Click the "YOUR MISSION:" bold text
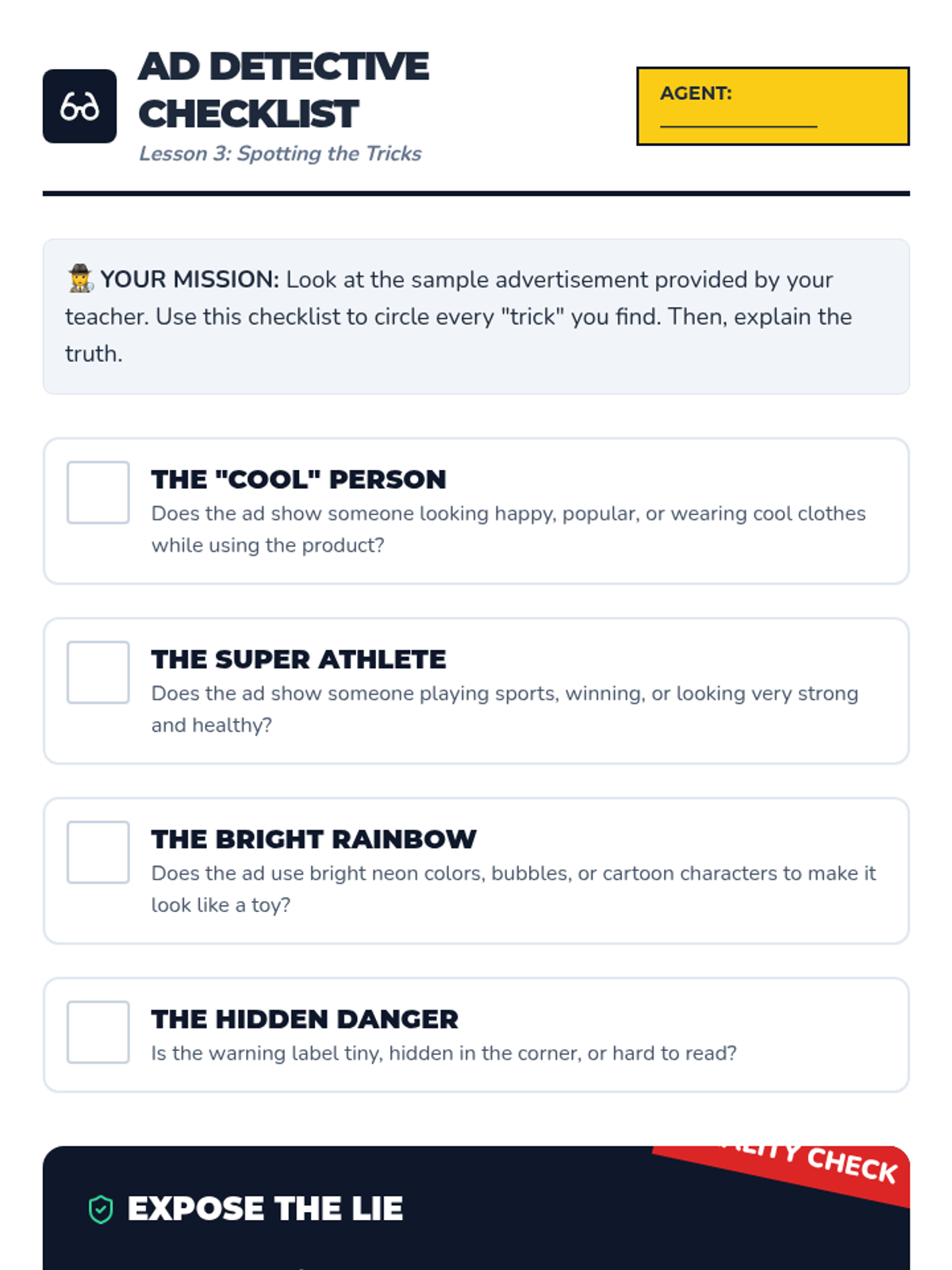 tap(190, 279)
